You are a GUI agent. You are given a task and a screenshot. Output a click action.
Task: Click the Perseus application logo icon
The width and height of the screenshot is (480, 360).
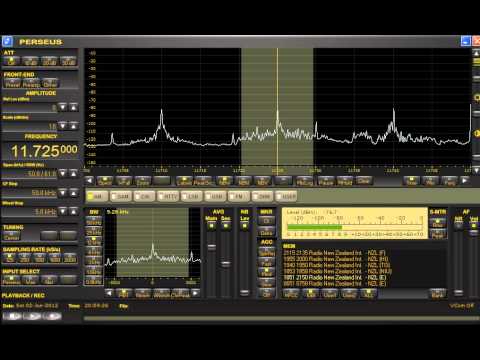click(x=7, y=42)
